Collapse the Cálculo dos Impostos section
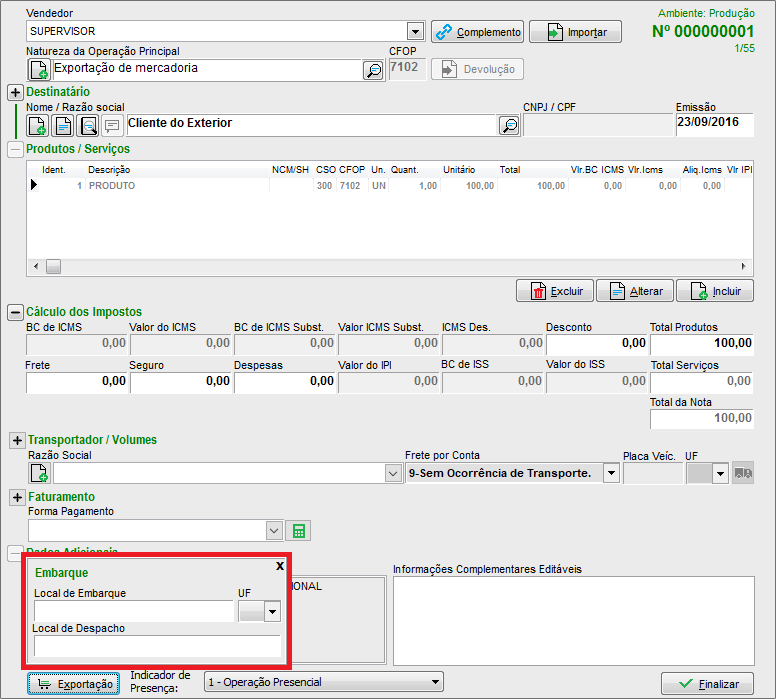This screenshot has height=699, width=776. [15, 311]
